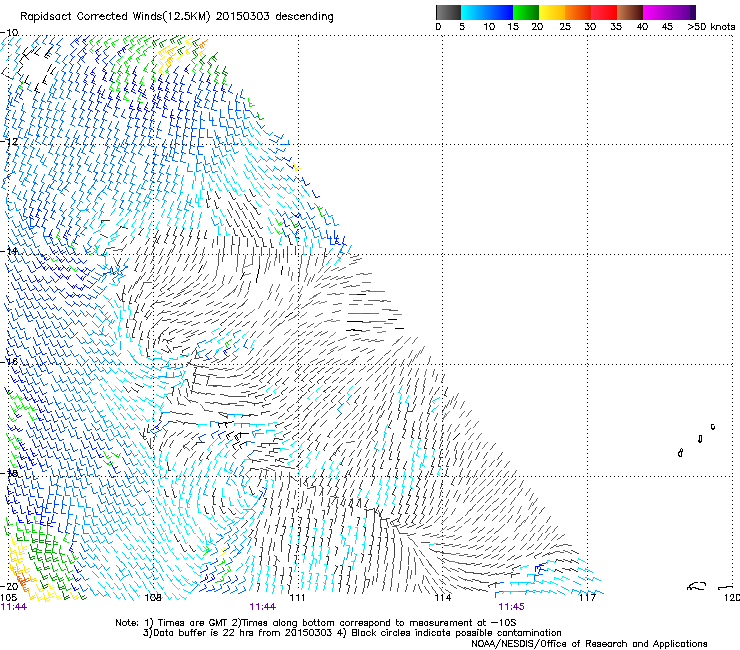Click the purple '11:44' time under longitude 105
Viewport: 740px width, 650px height.
click(x=14, y=607)
